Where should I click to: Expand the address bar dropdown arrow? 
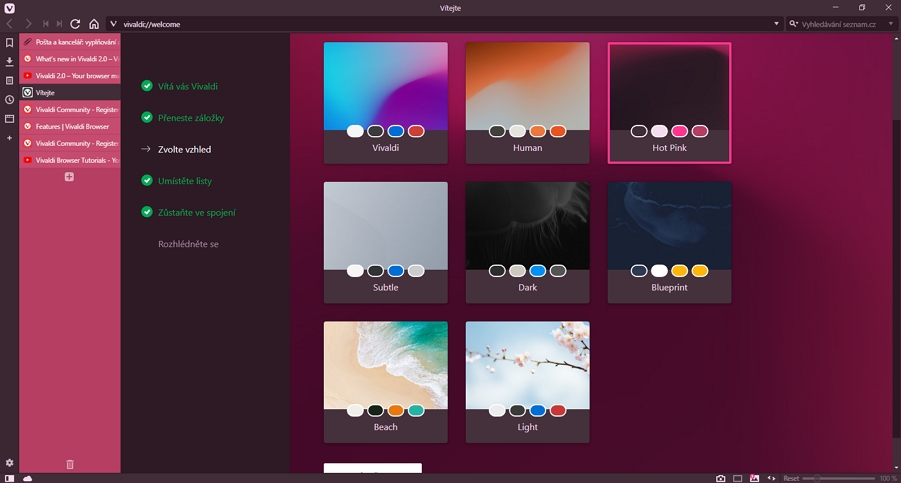click(776, 24)
